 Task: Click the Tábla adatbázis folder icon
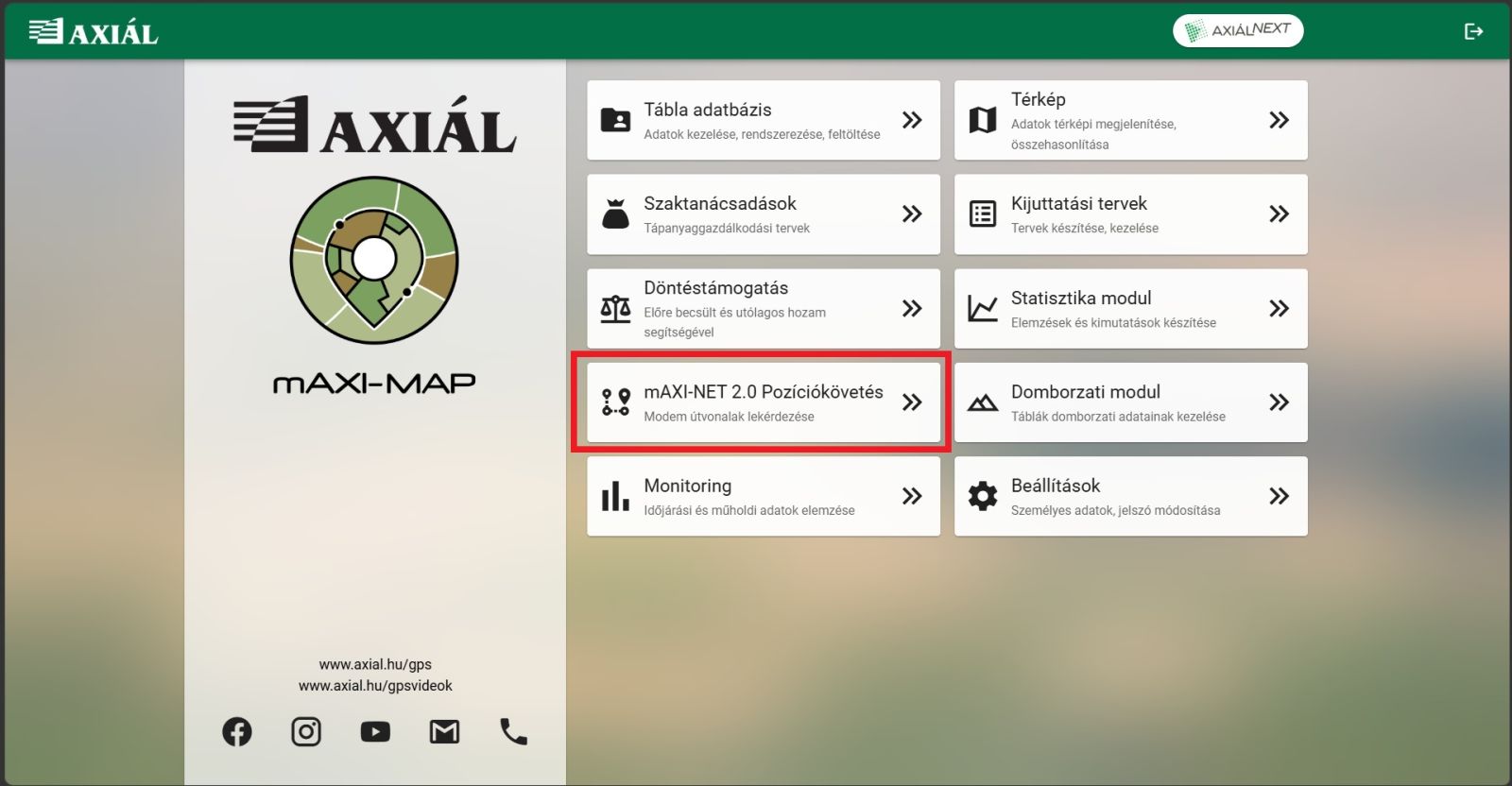coord(615,120)
